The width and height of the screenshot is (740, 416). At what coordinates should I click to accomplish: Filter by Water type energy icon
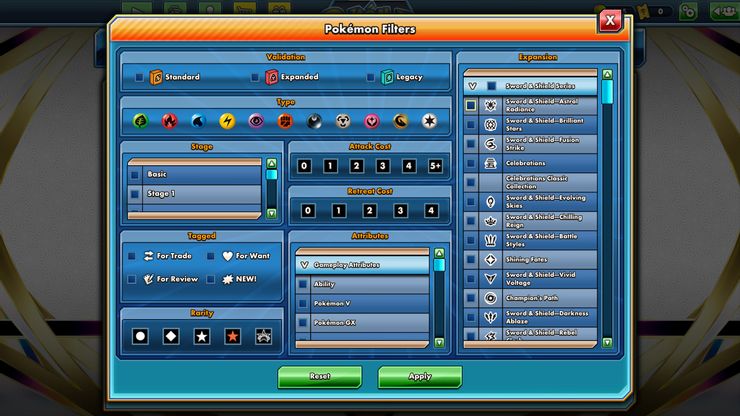click(x=198, y=121)
